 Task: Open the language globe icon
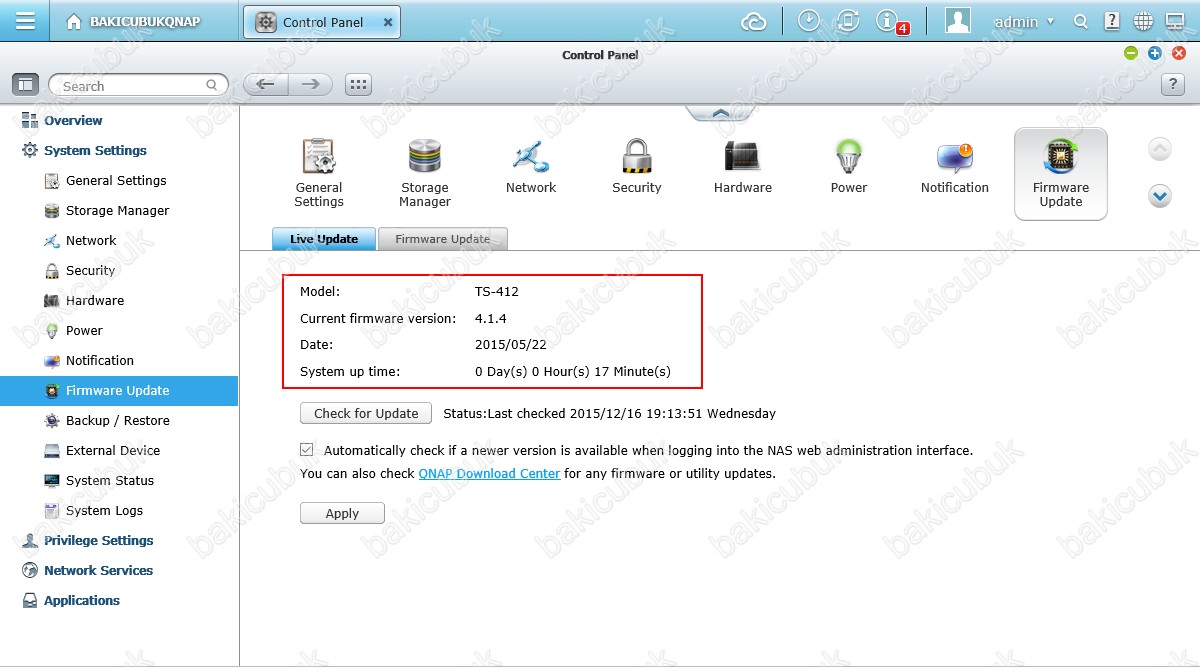coord(1143,21)
